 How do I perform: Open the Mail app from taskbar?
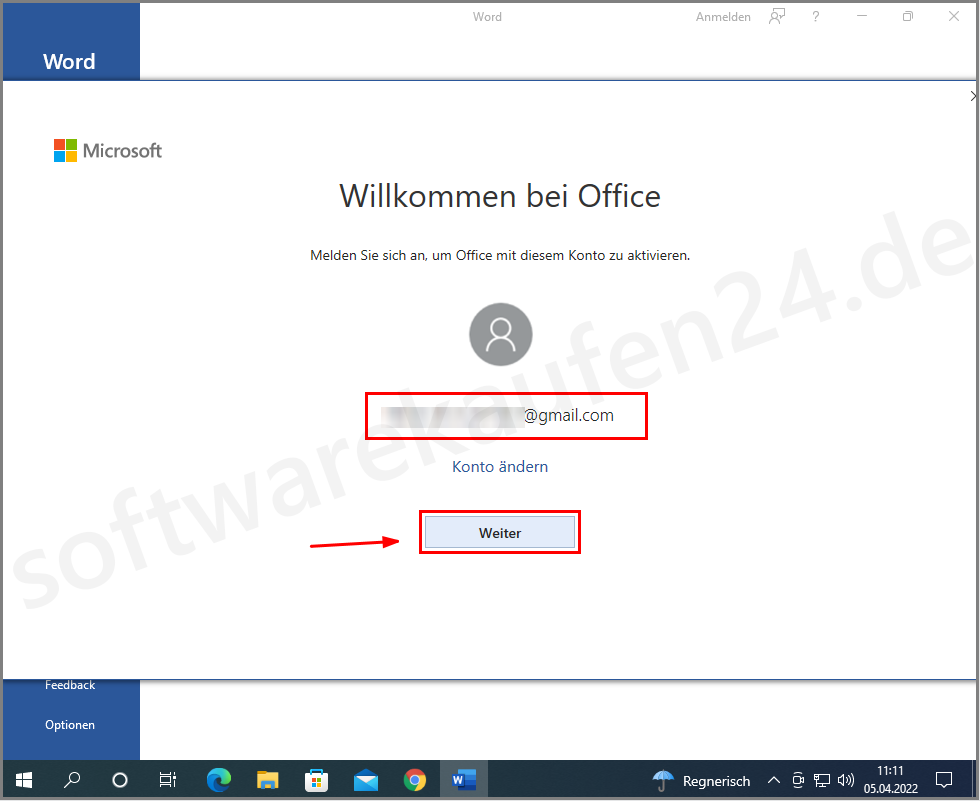366,780
